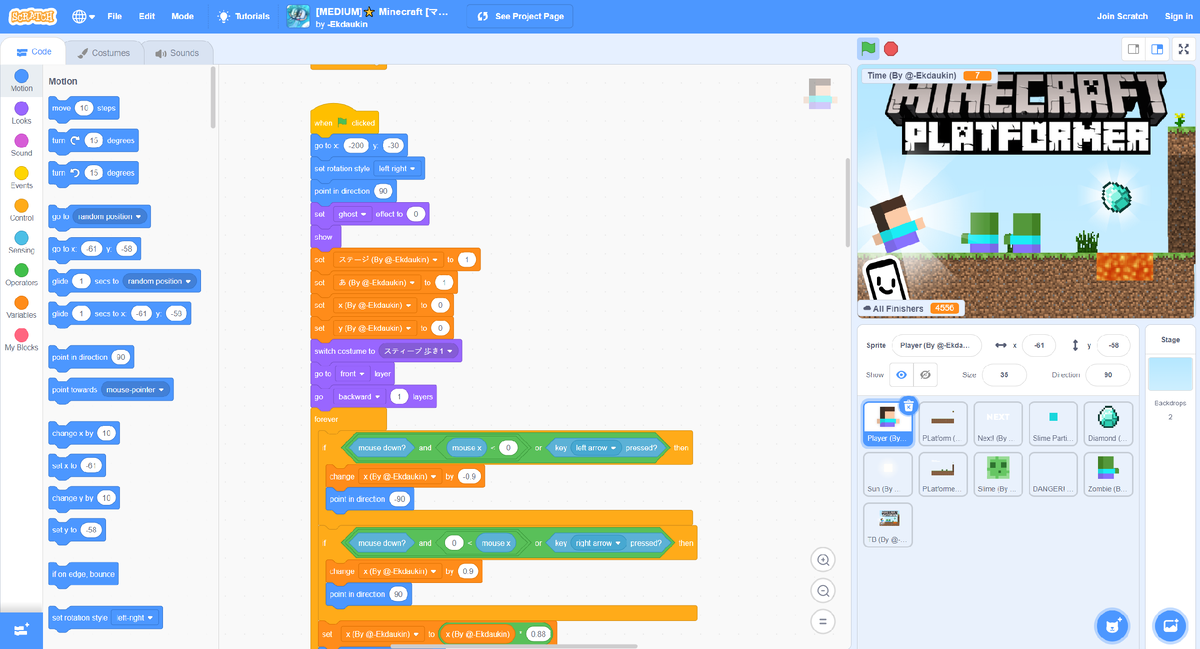This screenshot has height=649, width=1200.
Task: Open the 'left arrow' key dropdown
Action: point(597,448)
